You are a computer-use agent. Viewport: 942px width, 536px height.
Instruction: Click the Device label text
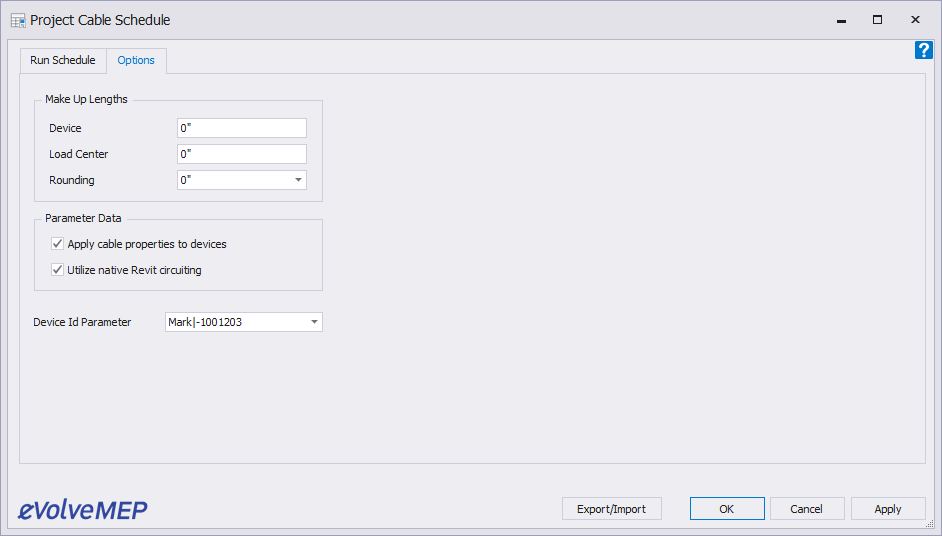(x=65, y=128)
